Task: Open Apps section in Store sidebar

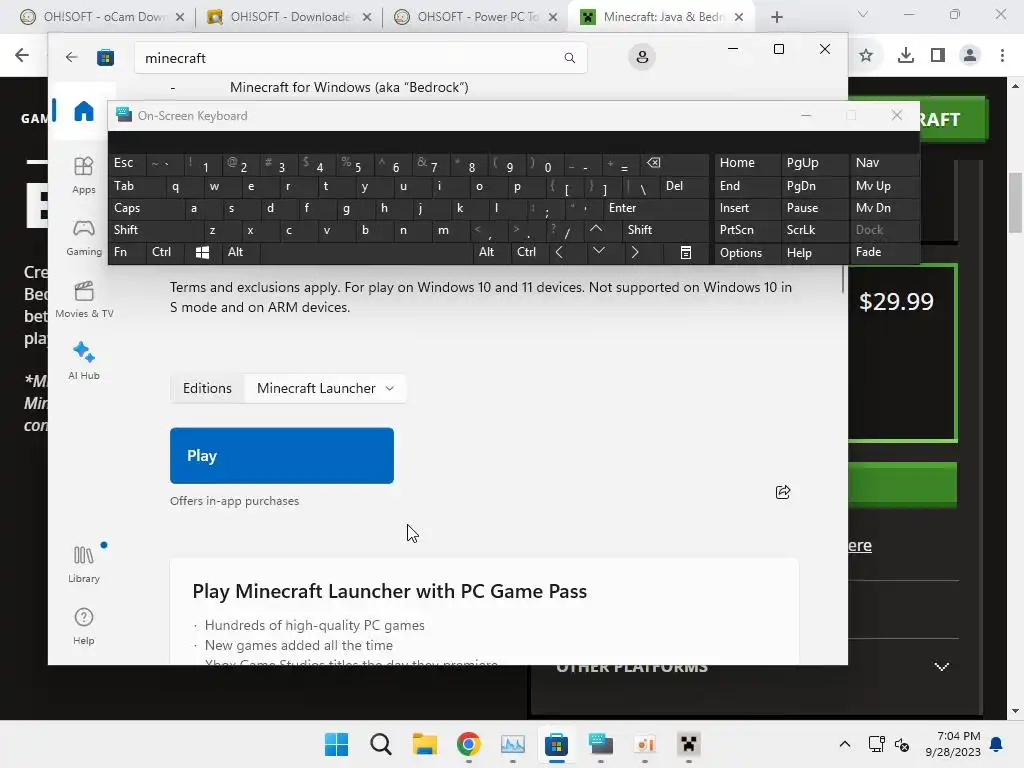Action: point(84,175)
